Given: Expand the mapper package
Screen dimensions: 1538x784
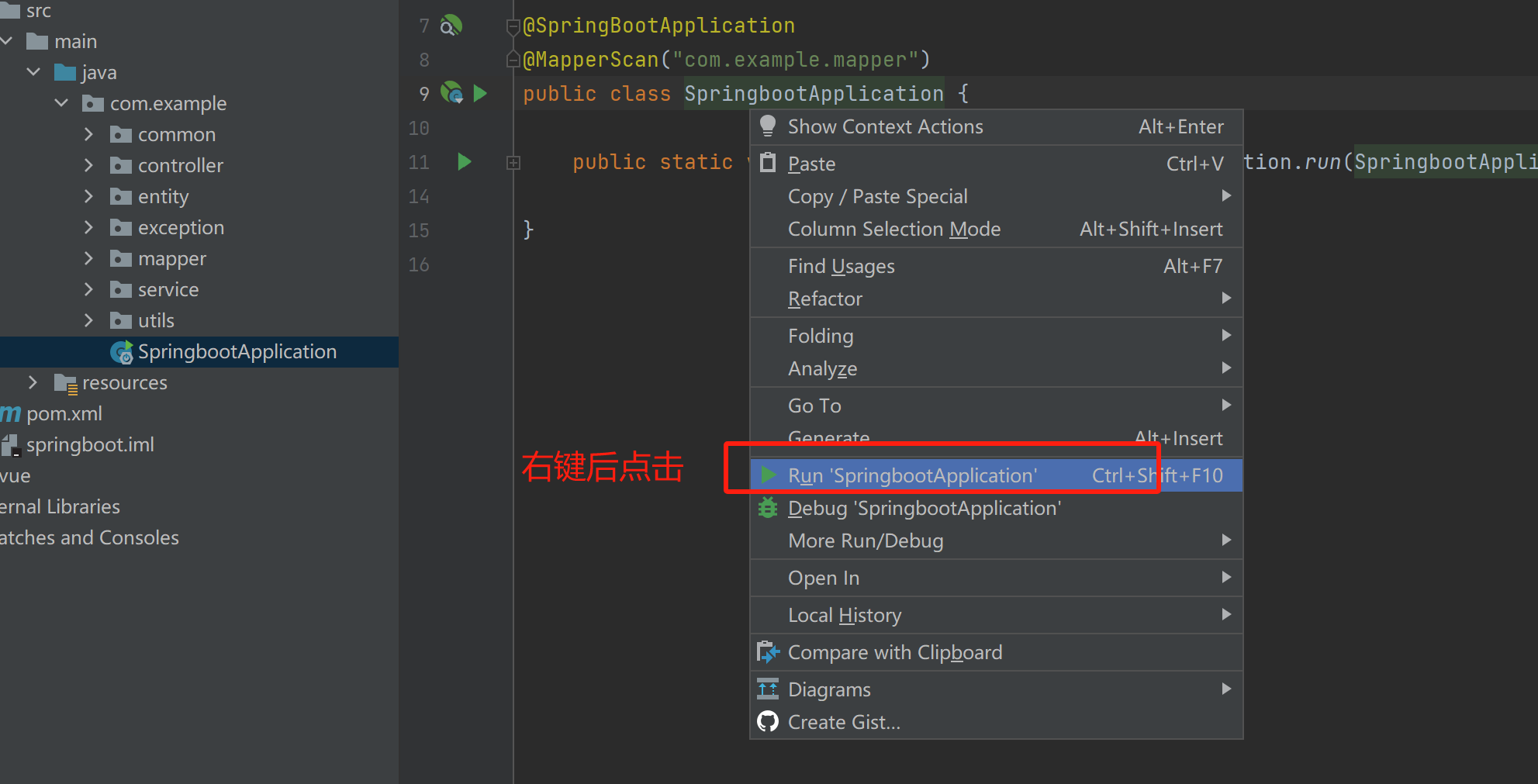Looking at the screenshot, I should (89, 258).
